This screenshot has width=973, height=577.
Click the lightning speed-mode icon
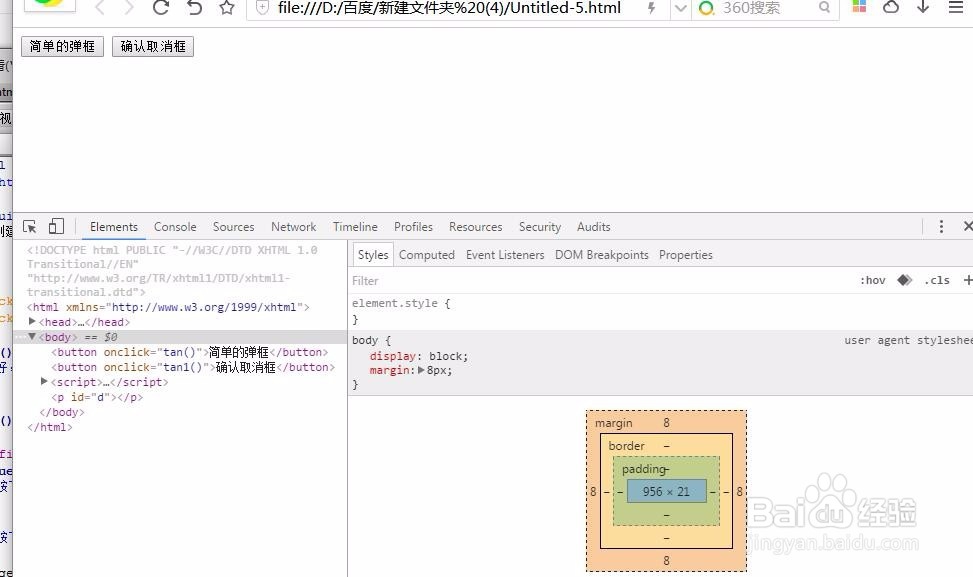coord(651,7)
